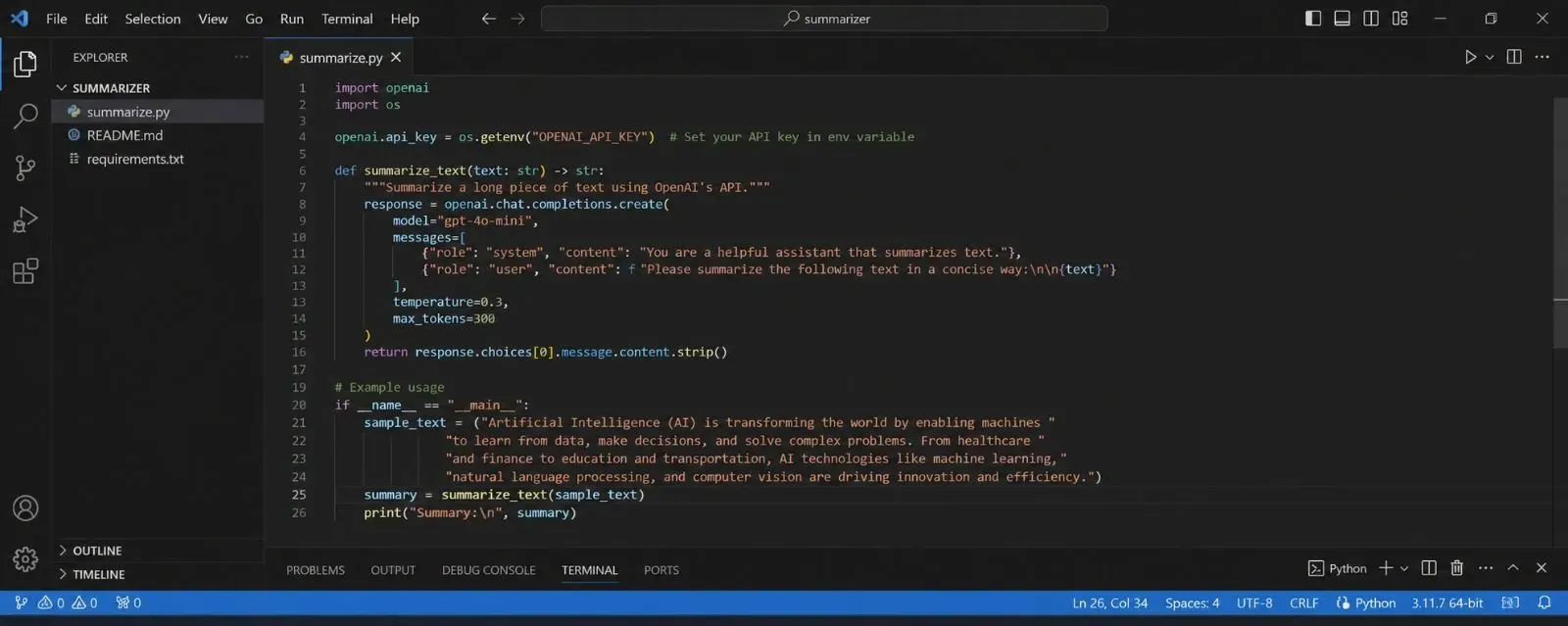Click the Python terminal profile label
Screen dimensions: 1568x626
(1337, 568)
